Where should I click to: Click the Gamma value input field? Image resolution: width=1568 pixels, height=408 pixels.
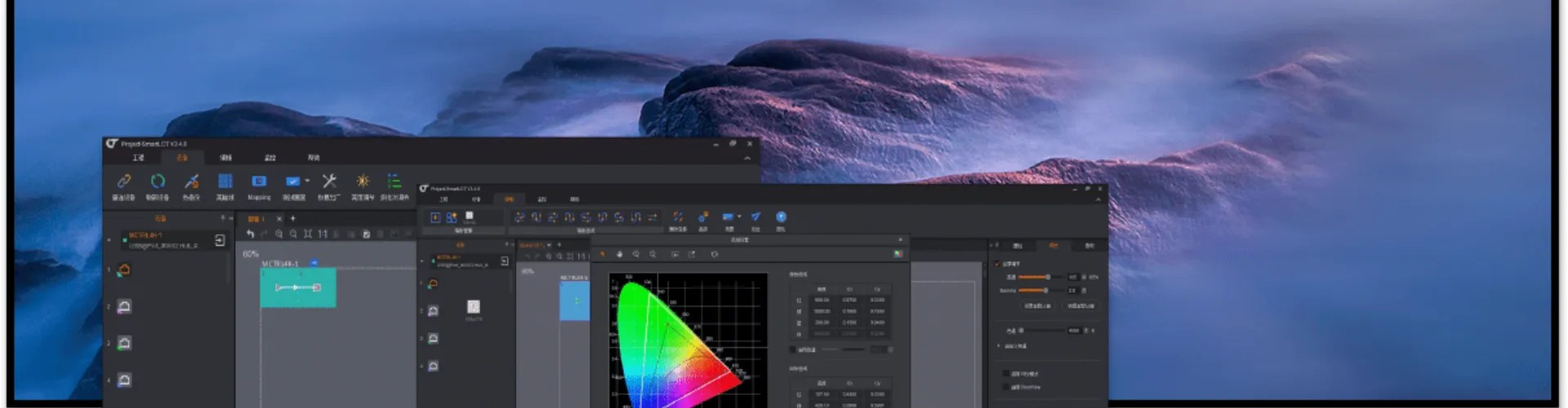tap(1074, 290)
